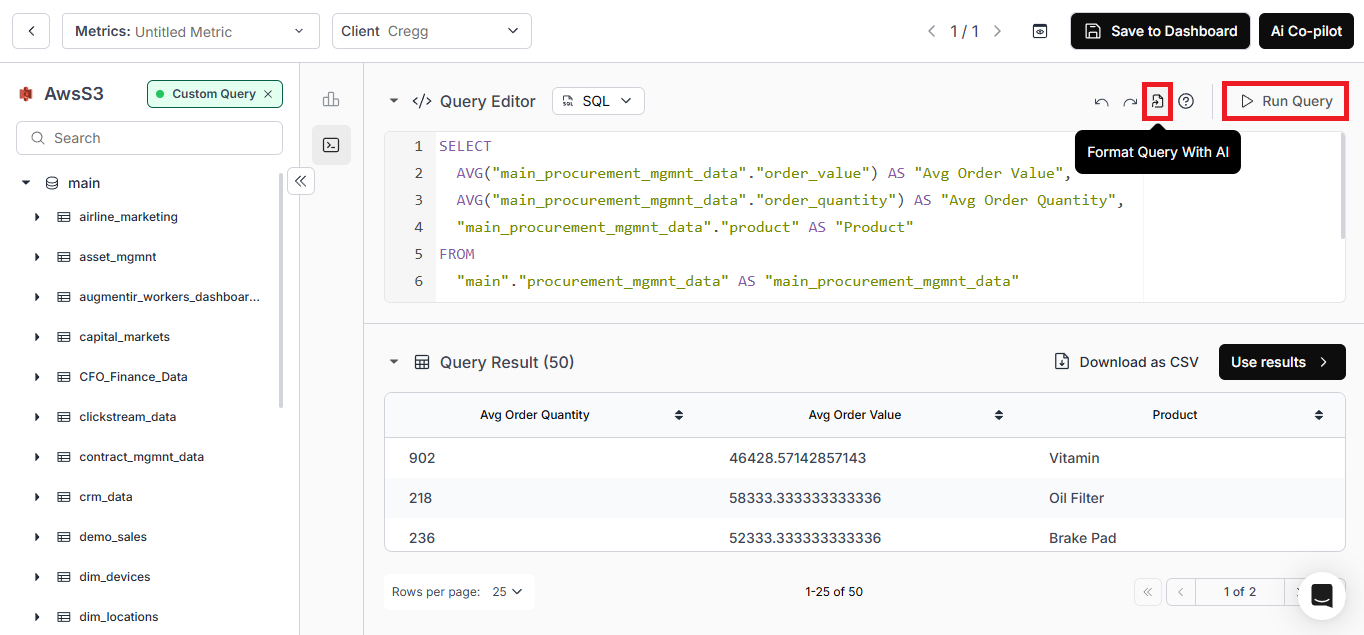Viewport: 1364px width, 635px height.
Task: Click page indicator 1 of 2
Action: point(1239,592)
